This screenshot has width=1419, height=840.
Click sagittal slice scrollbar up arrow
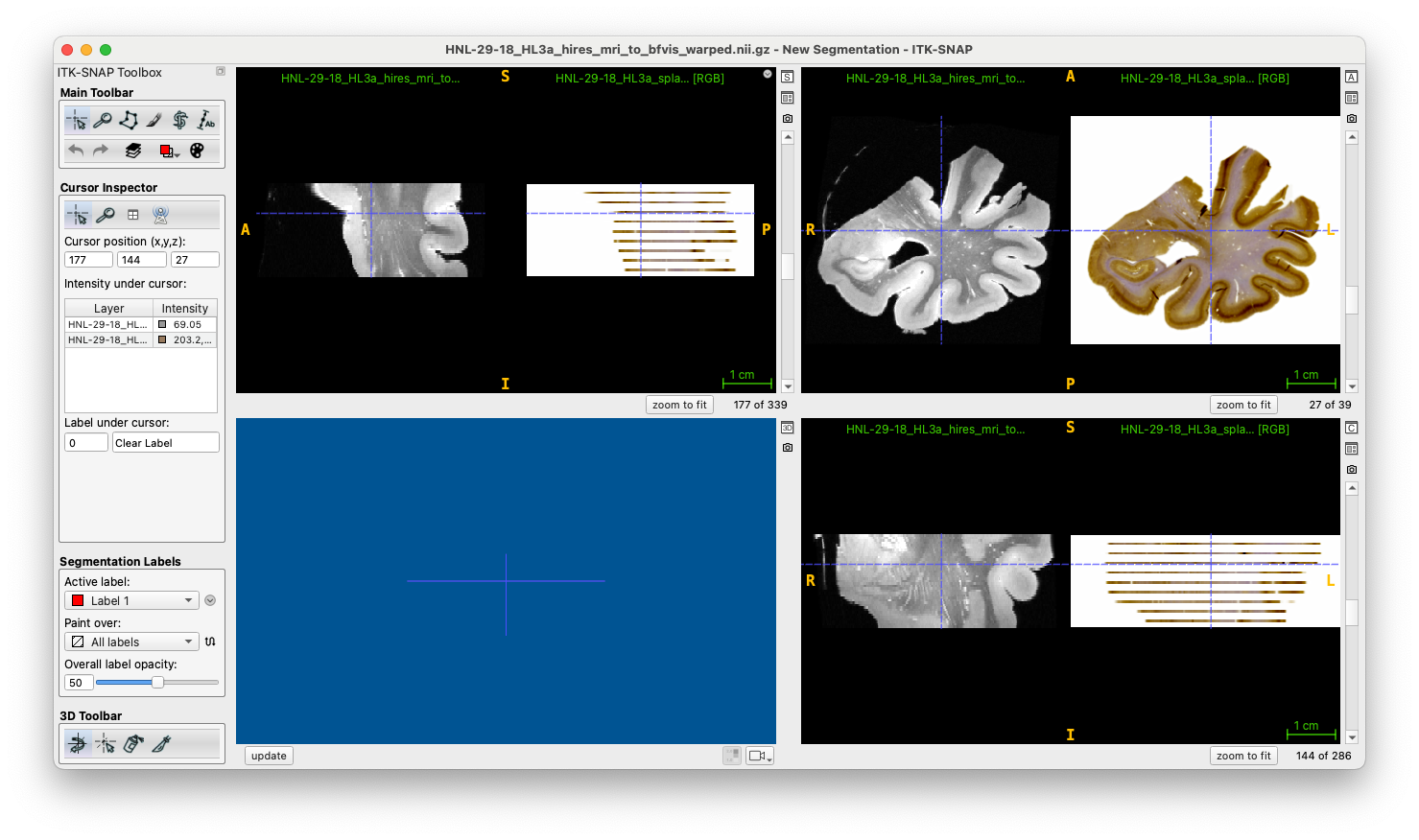pos(788,137)
